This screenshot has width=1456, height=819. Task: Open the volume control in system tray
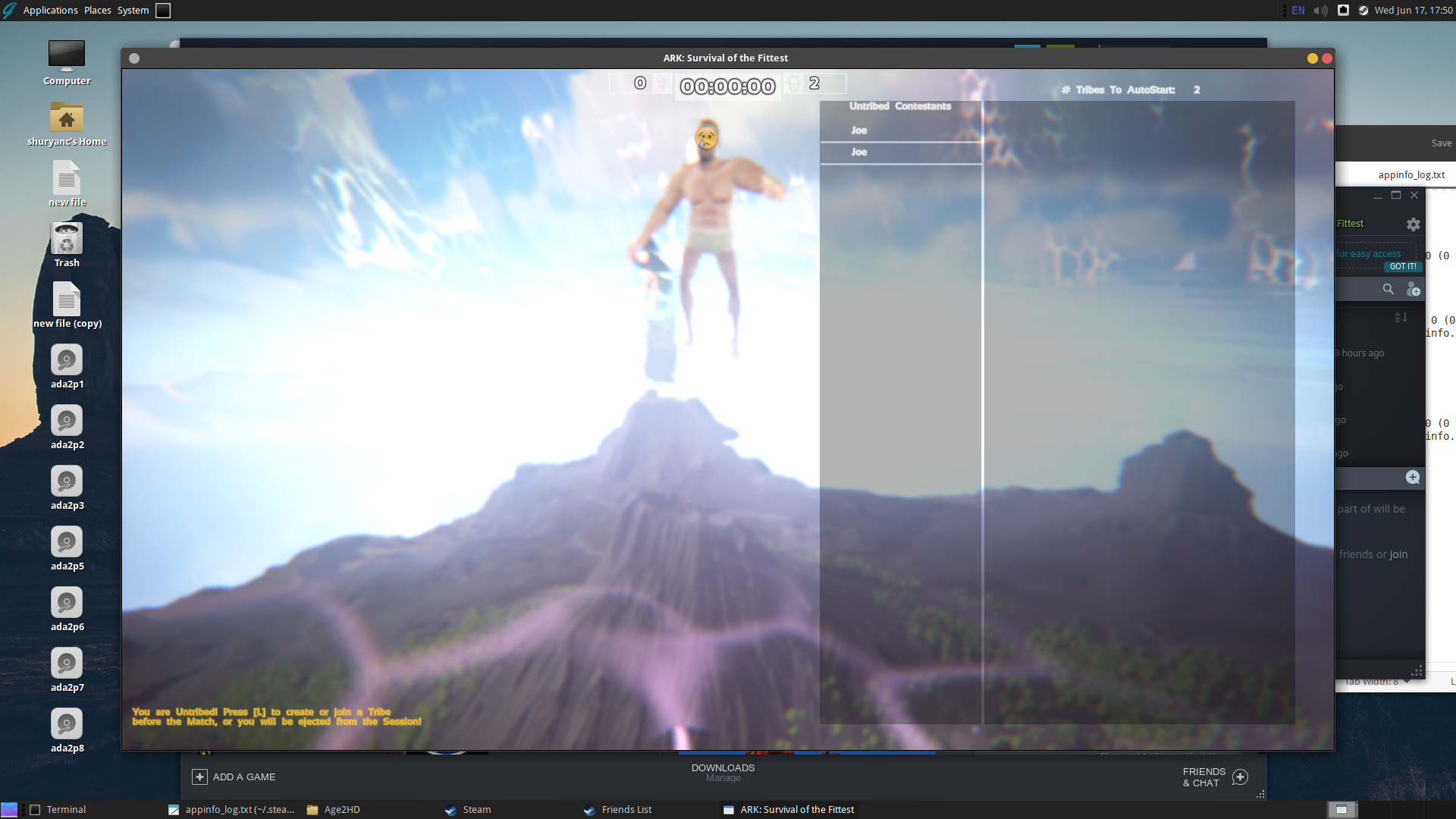(x=1320, y=11)
